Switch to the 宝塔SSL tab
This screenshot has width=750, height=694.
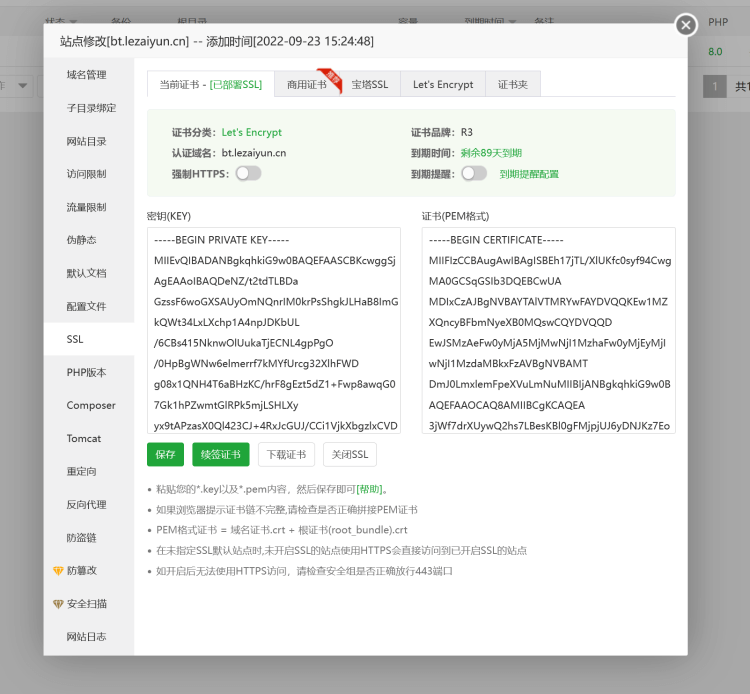[x=370, y=84]
